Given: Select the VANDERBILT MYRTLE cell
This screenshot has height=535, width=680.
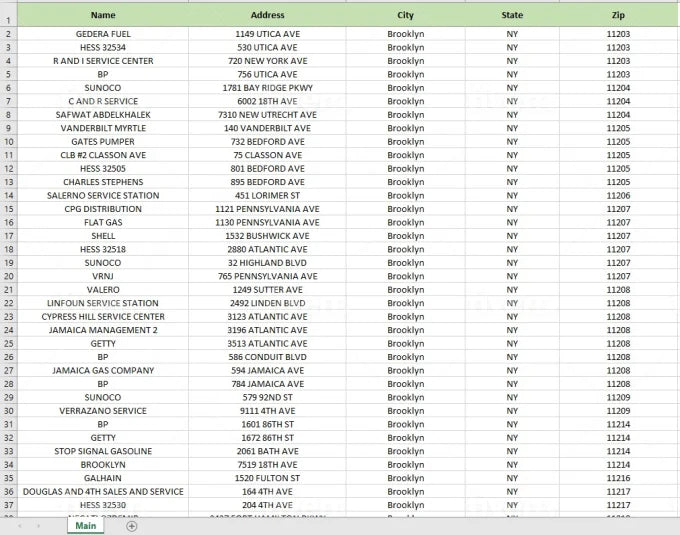Looking at the screenshot, I should pos(103,128).
